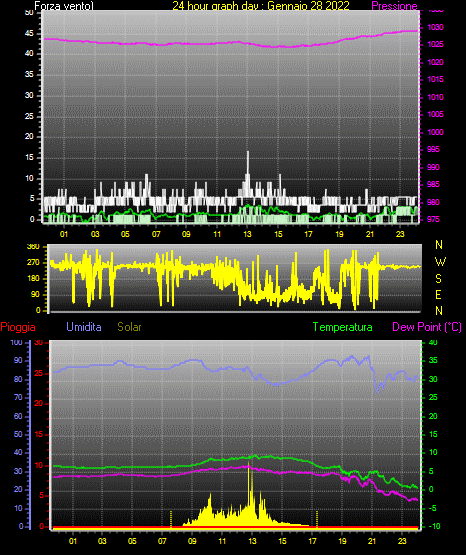Click the '180' wind direction axis value
This screenshot has height=555, width=466.
[33, 279]
